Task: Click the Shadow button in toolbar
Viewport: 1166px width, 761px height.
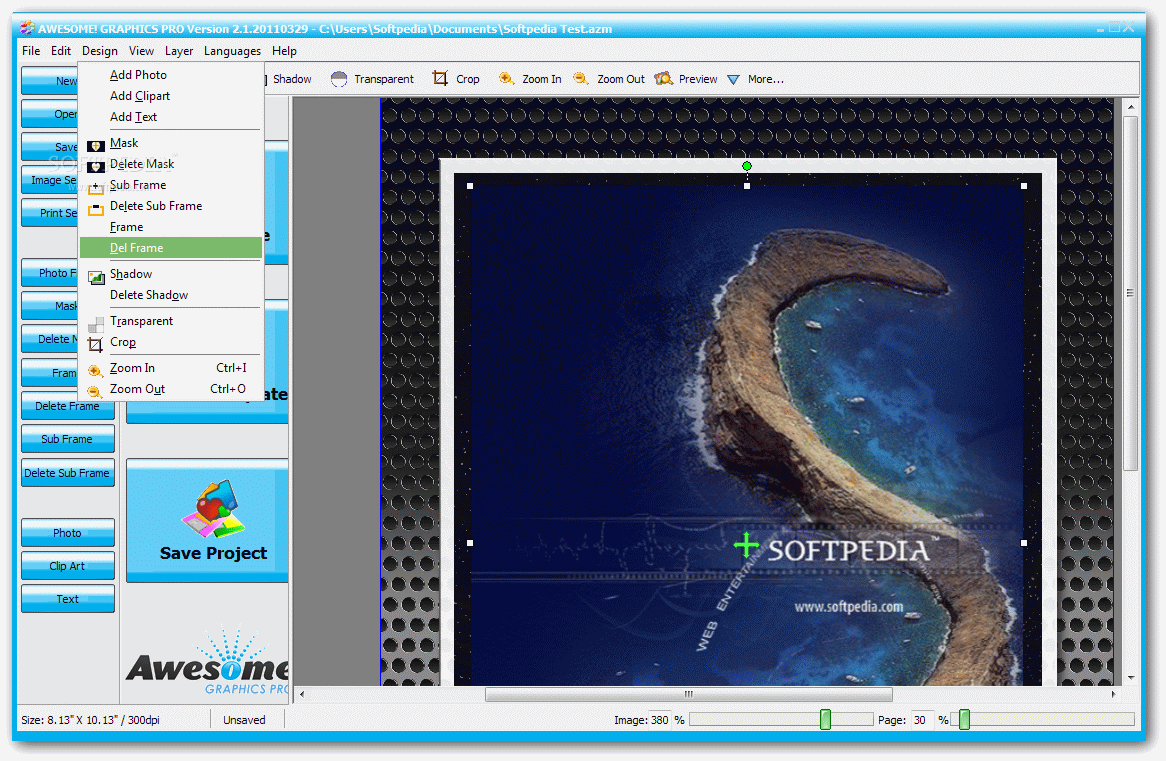Action: [x=291, y=79]
